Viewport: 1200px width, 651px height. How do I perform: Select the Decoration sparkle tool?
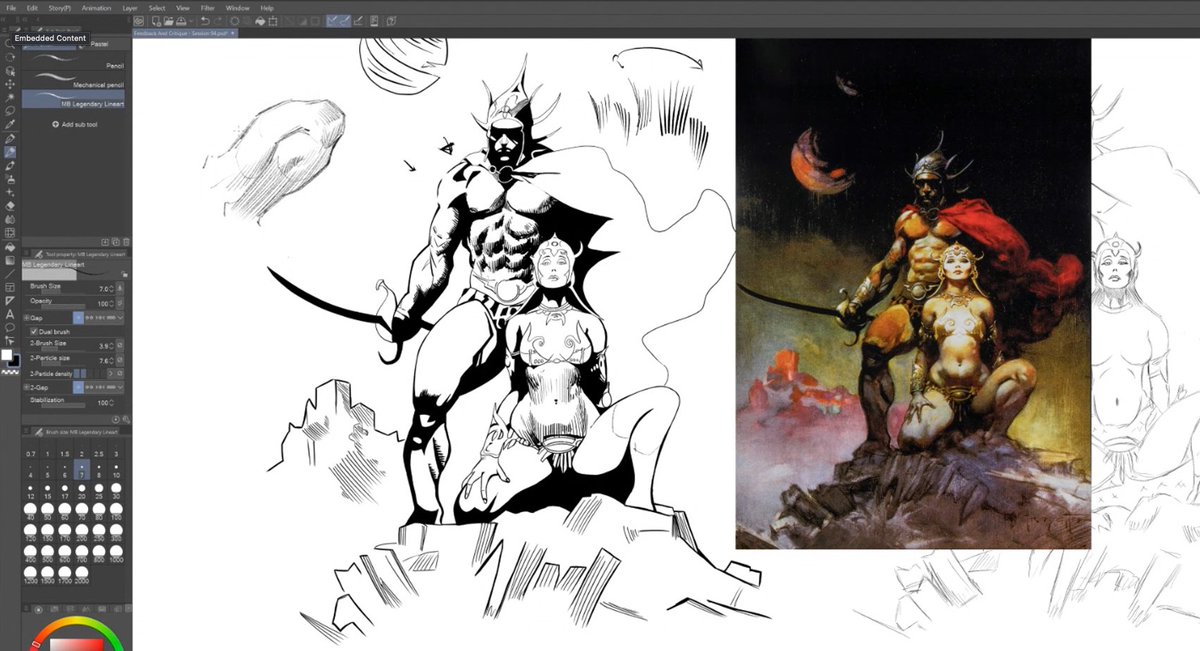10,192
